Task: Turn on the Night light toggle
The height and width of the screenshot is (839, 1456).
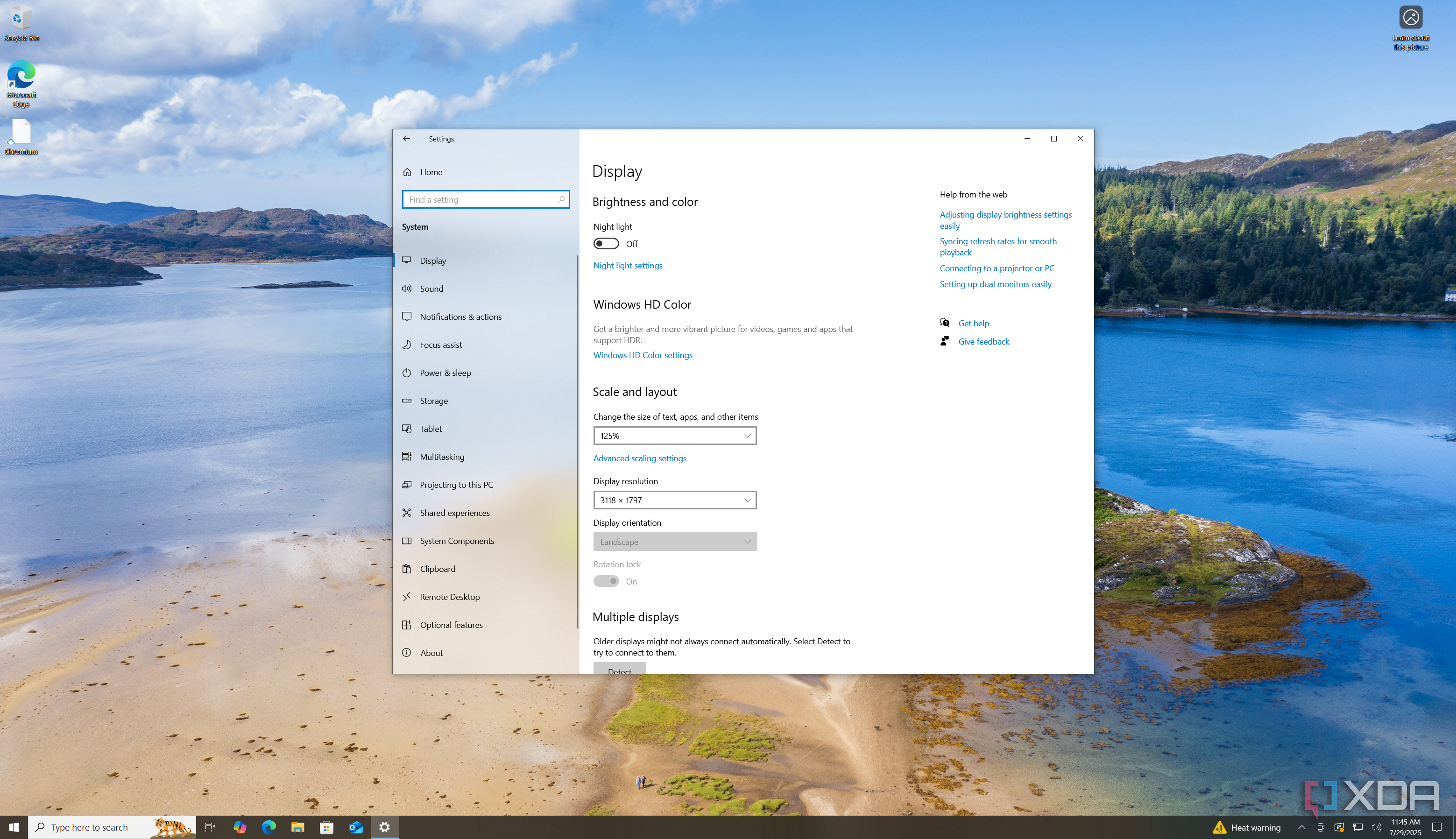Action: coord(606,244)
